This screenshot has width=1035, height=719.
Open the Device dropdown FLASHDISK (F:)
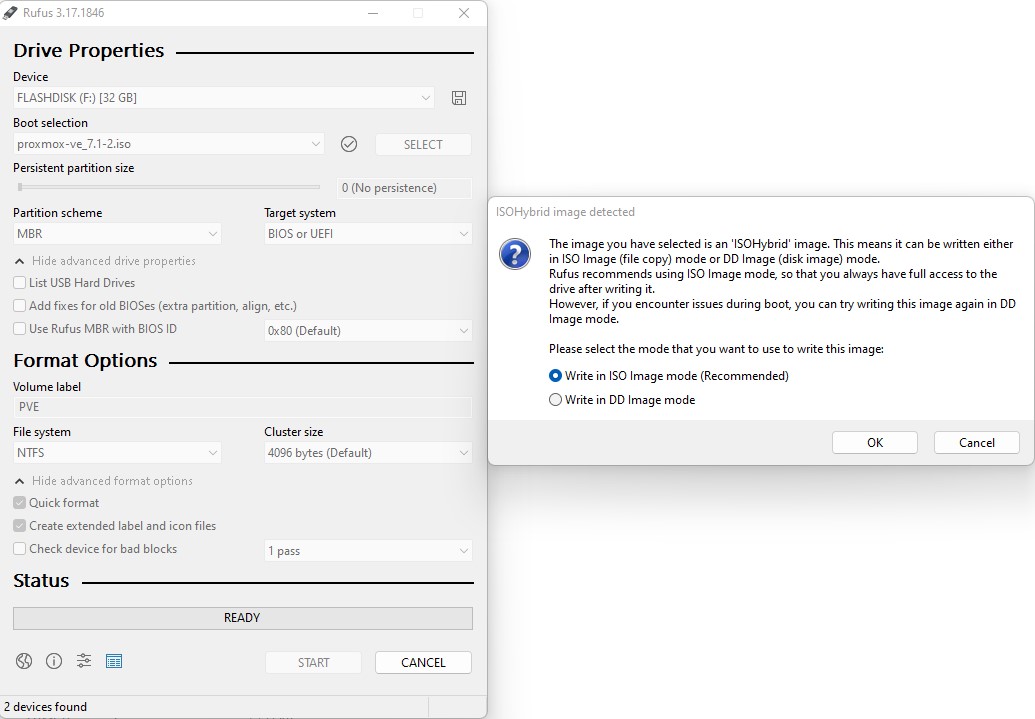point(224,98)
